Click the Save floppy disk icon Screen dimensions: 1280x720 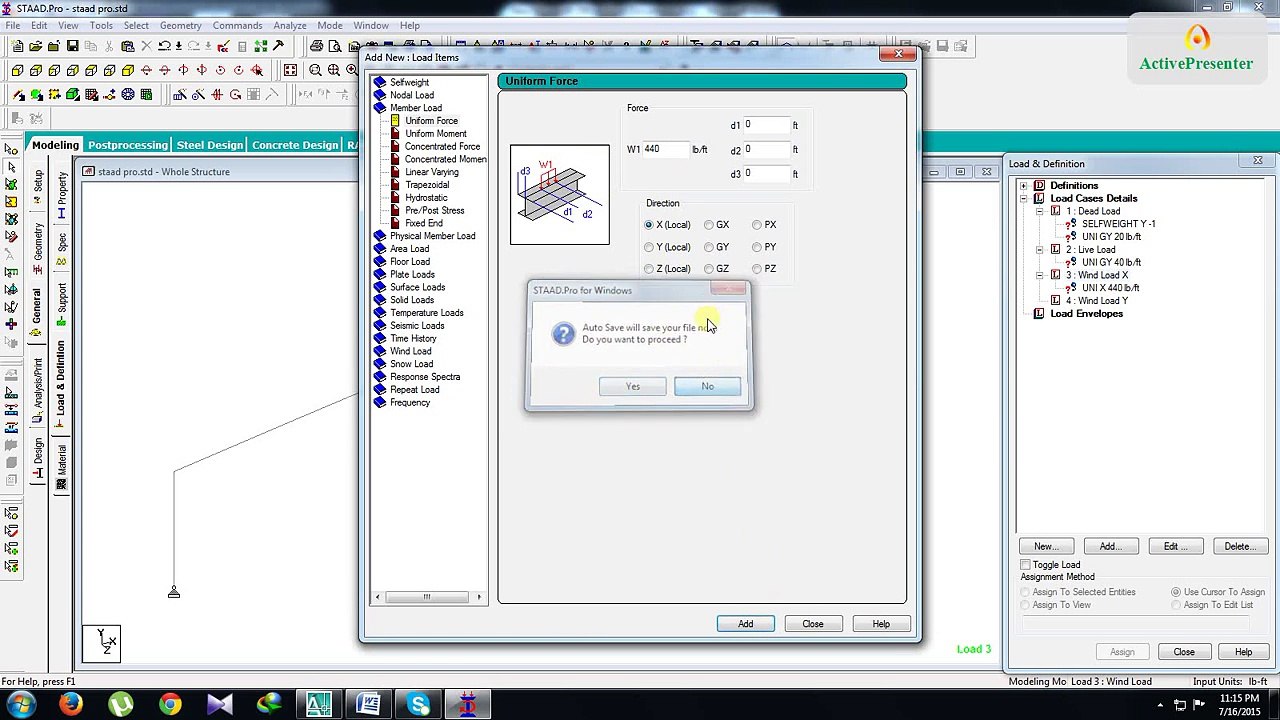(x=72, y=46)
